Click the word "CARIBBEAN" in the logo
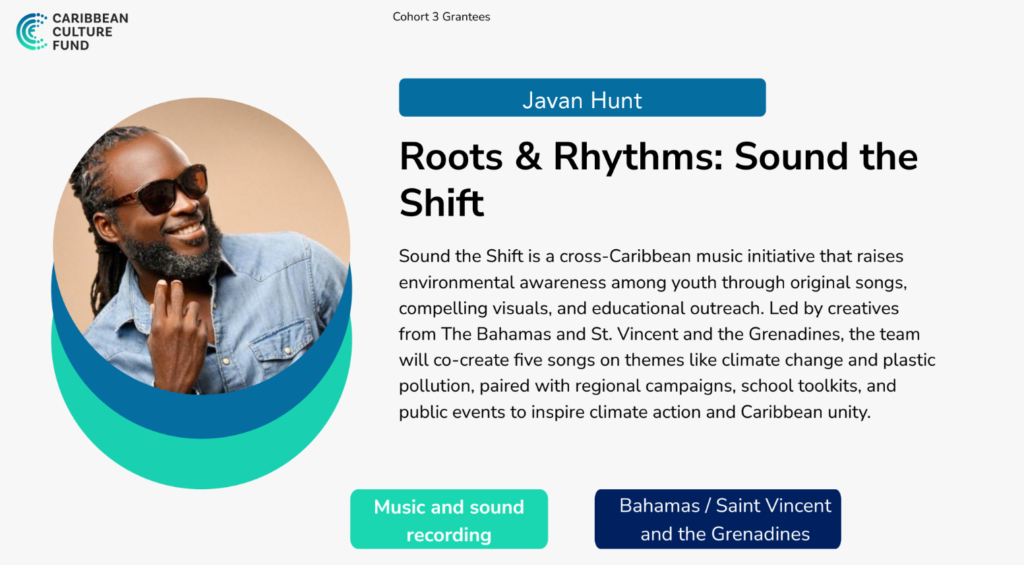 click(x=90, y=18)
